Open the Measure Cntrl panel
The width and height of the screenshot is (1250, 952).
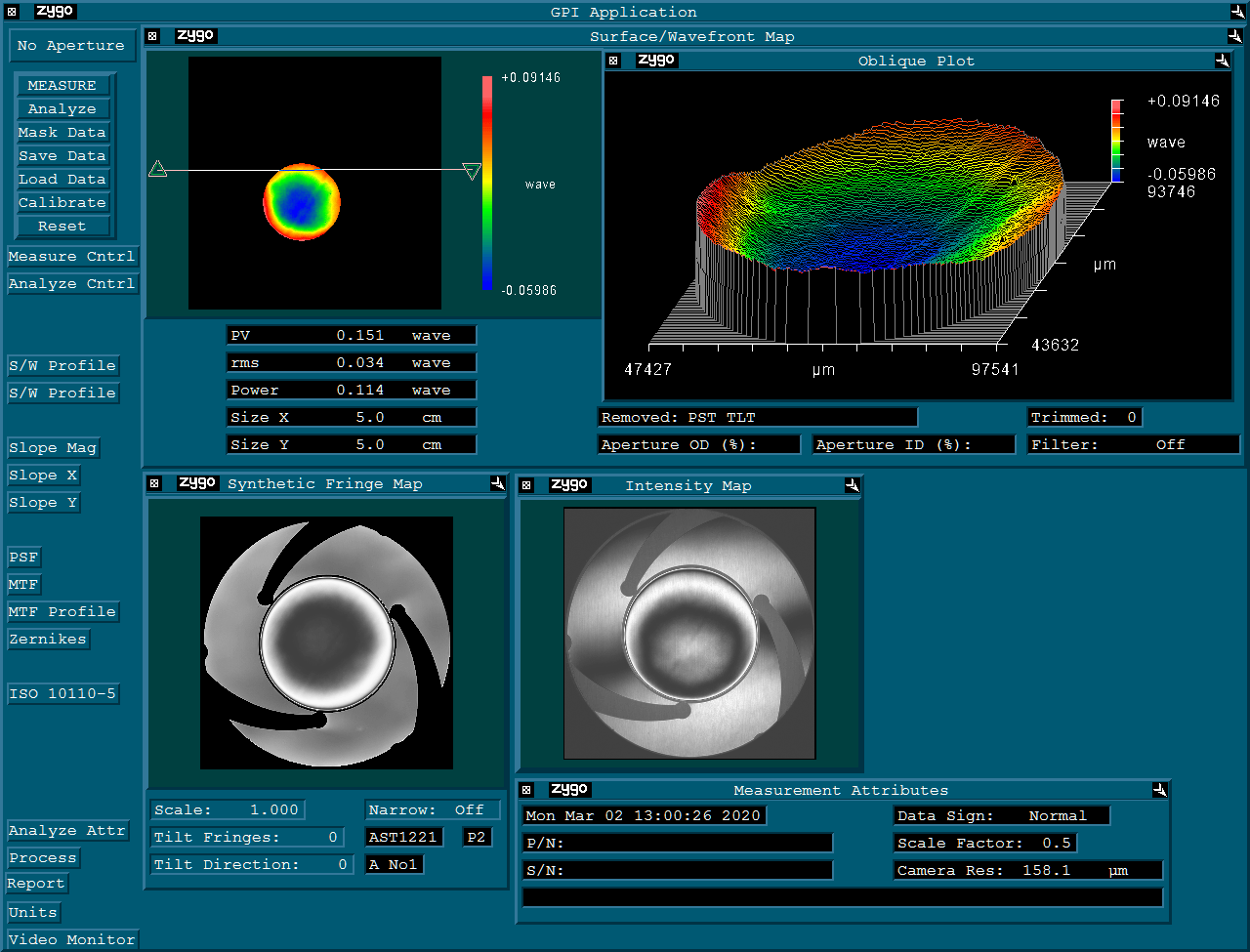point(71,257)
